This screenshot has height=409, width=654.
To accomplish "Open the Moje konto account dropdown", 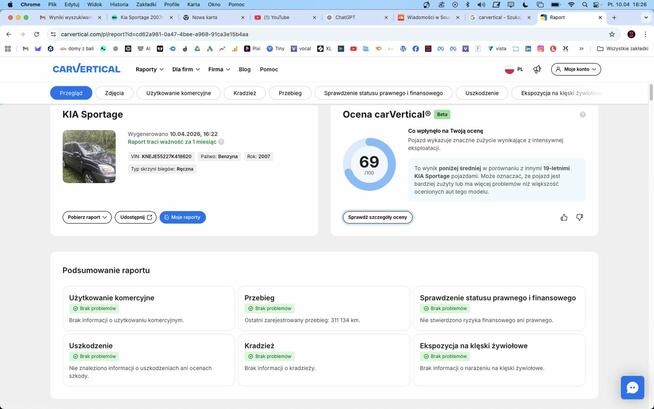I will pyautogui.click(x=578, y=69).
